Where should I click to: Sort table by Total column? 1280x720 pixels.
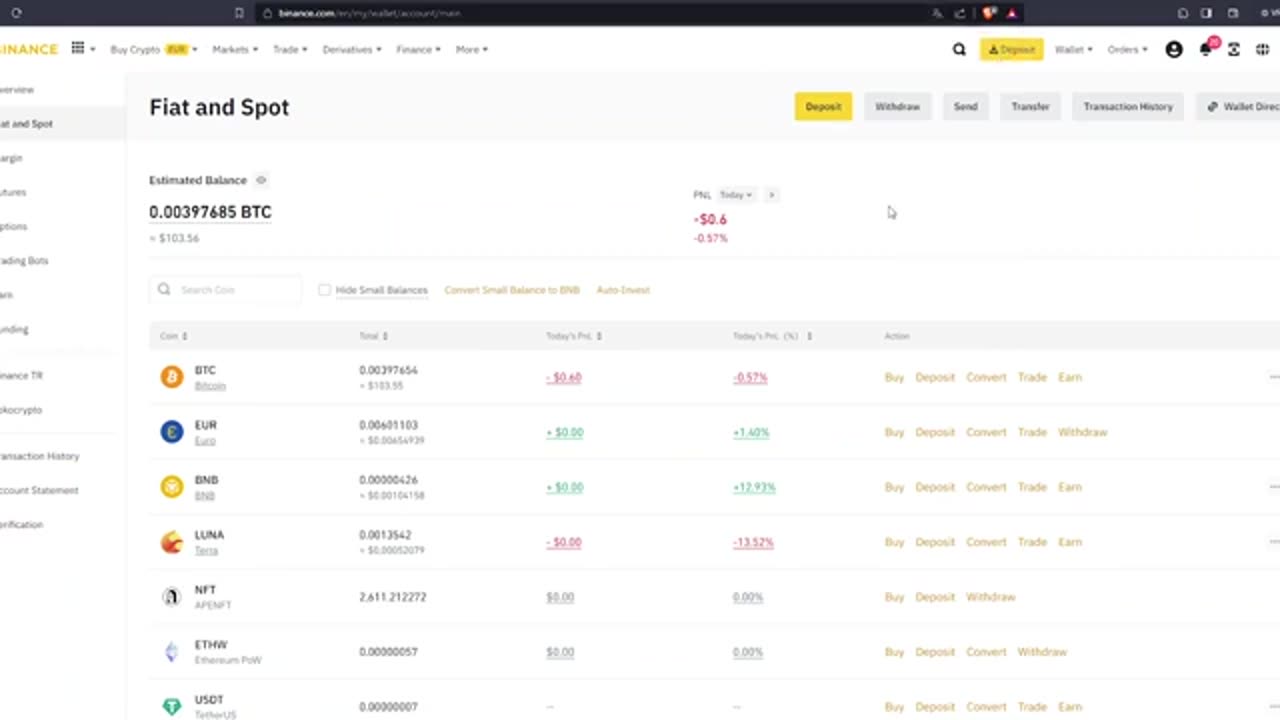click(x=373, y=336)
